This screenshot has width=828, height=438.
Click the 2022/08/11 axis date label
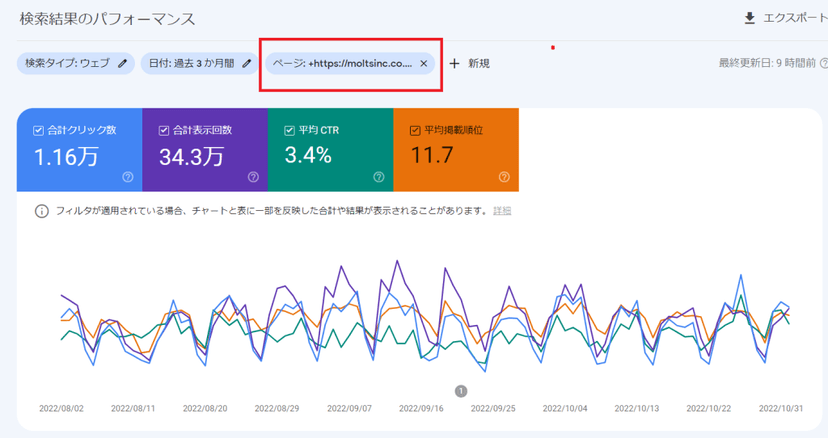click(x=133, y=408)
